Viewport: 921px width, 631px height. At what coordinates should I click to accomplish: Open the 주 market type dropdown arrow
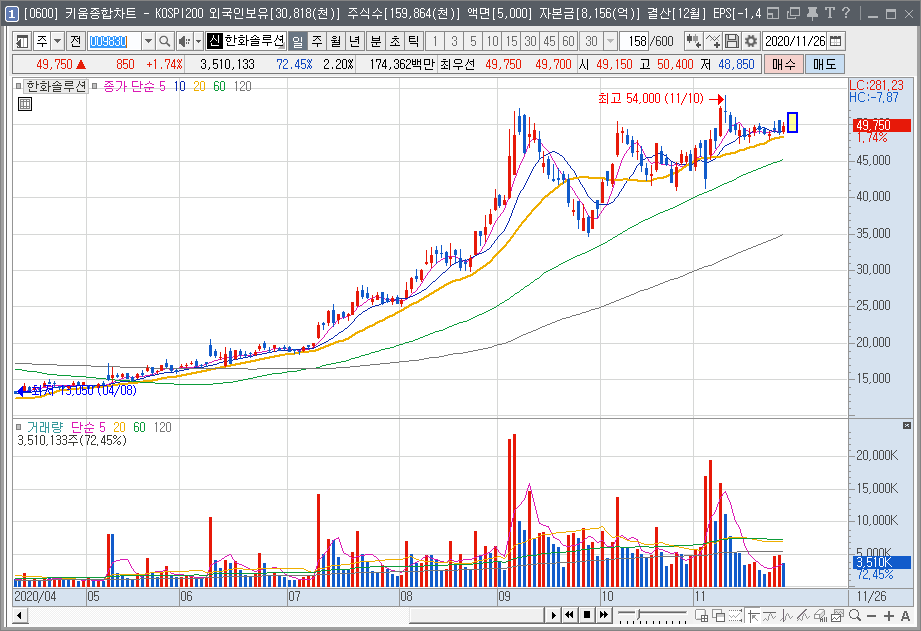tap(58, 41)
